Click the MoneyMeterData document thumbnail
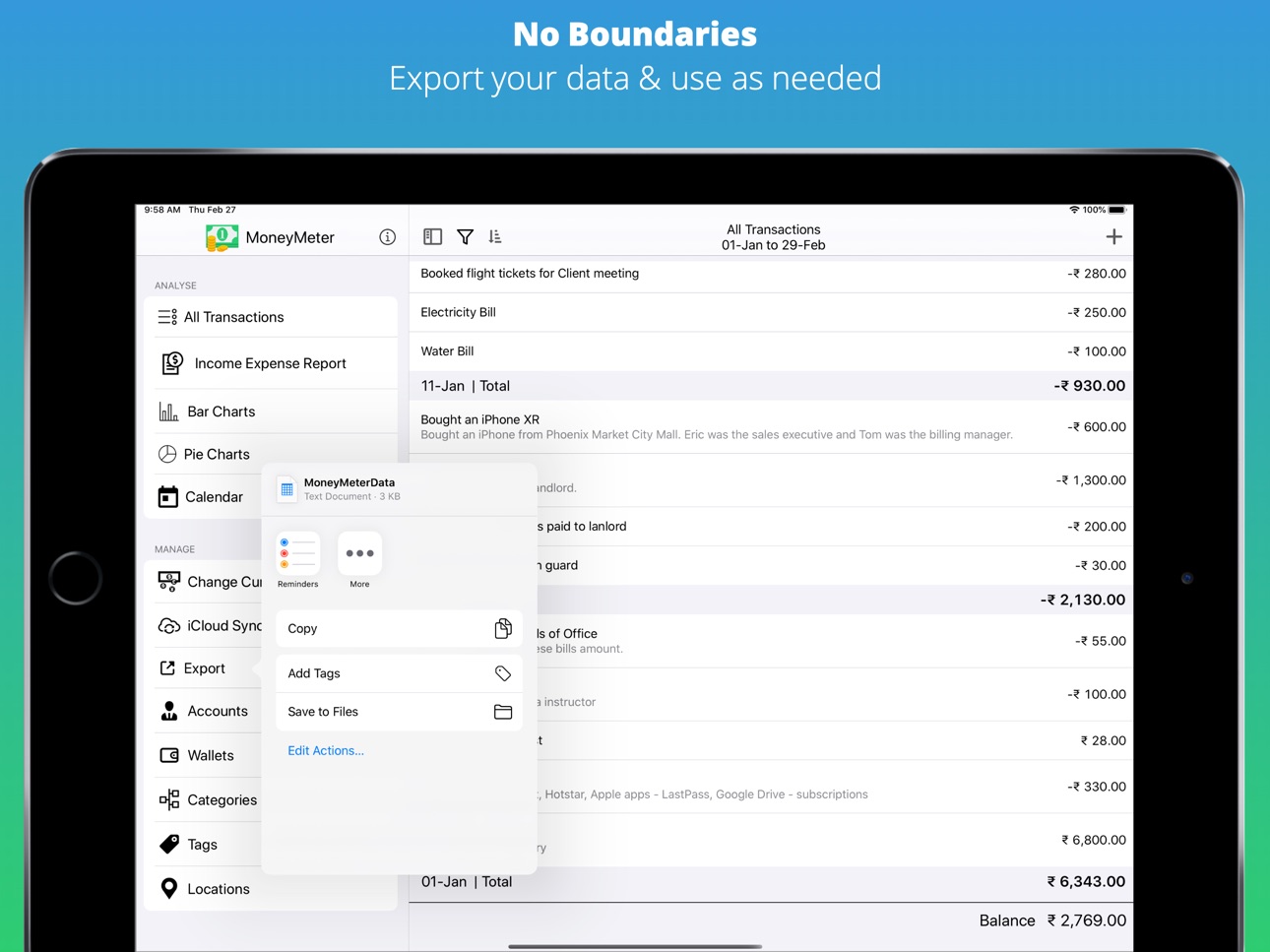The height and width of the screenshot is (952, 1270). pos(286,489)
